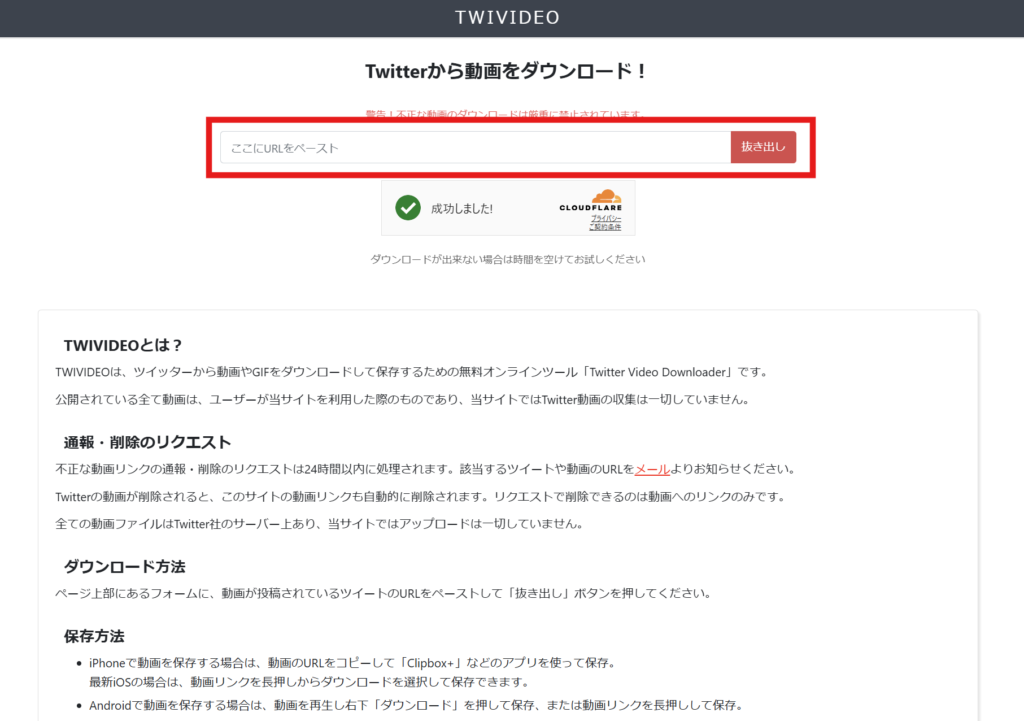This screenshot has width=1024, height=721.
Task: Click the line starting ページ上部にあるフォームに
Action: point(384,594)
